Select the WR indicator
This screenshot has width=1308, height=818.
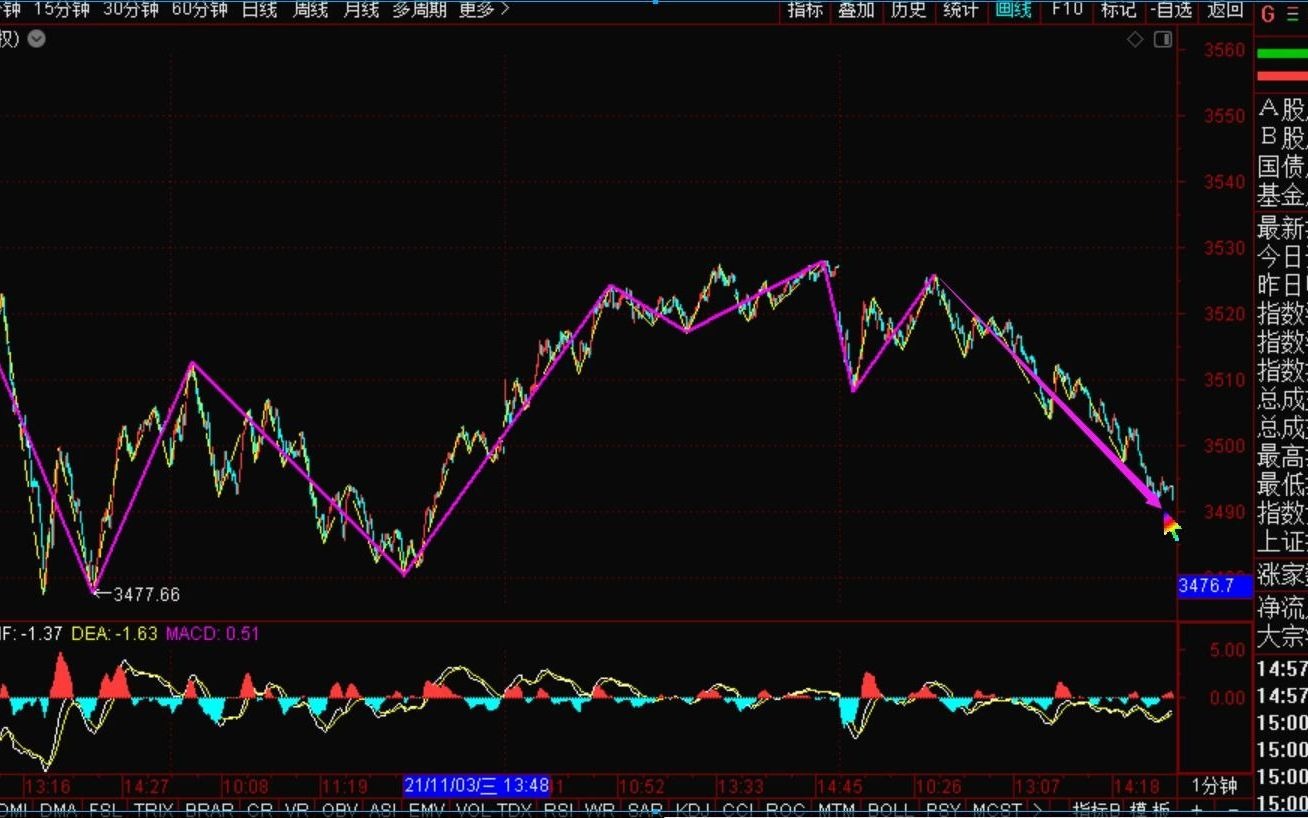(x=600, y=809)
